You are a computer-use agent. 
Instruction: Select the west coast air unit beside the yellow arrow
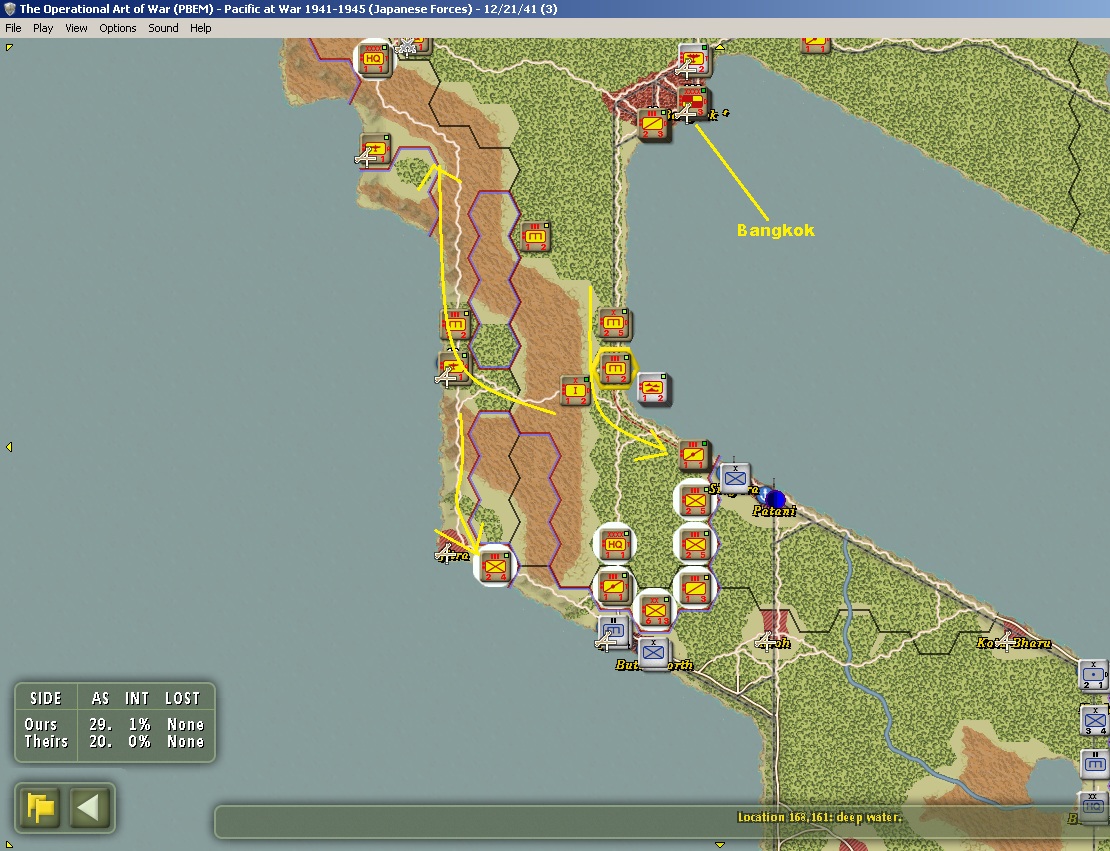point(453,368)
